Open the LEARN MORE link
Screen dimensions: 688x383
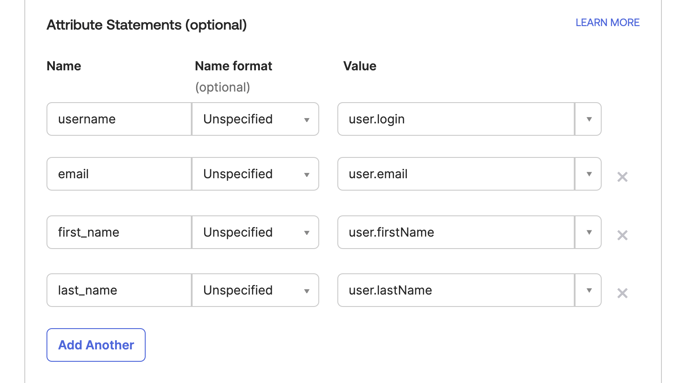pos(607,22)
